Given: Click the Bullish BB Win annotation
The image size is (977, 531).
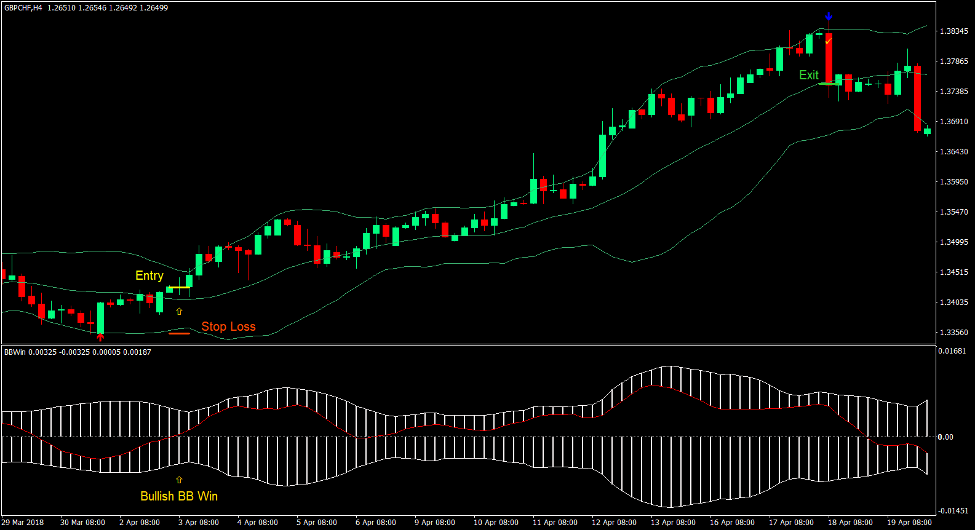Looking at the screenshot, I should pyautogui.click(x=179, y=495).
